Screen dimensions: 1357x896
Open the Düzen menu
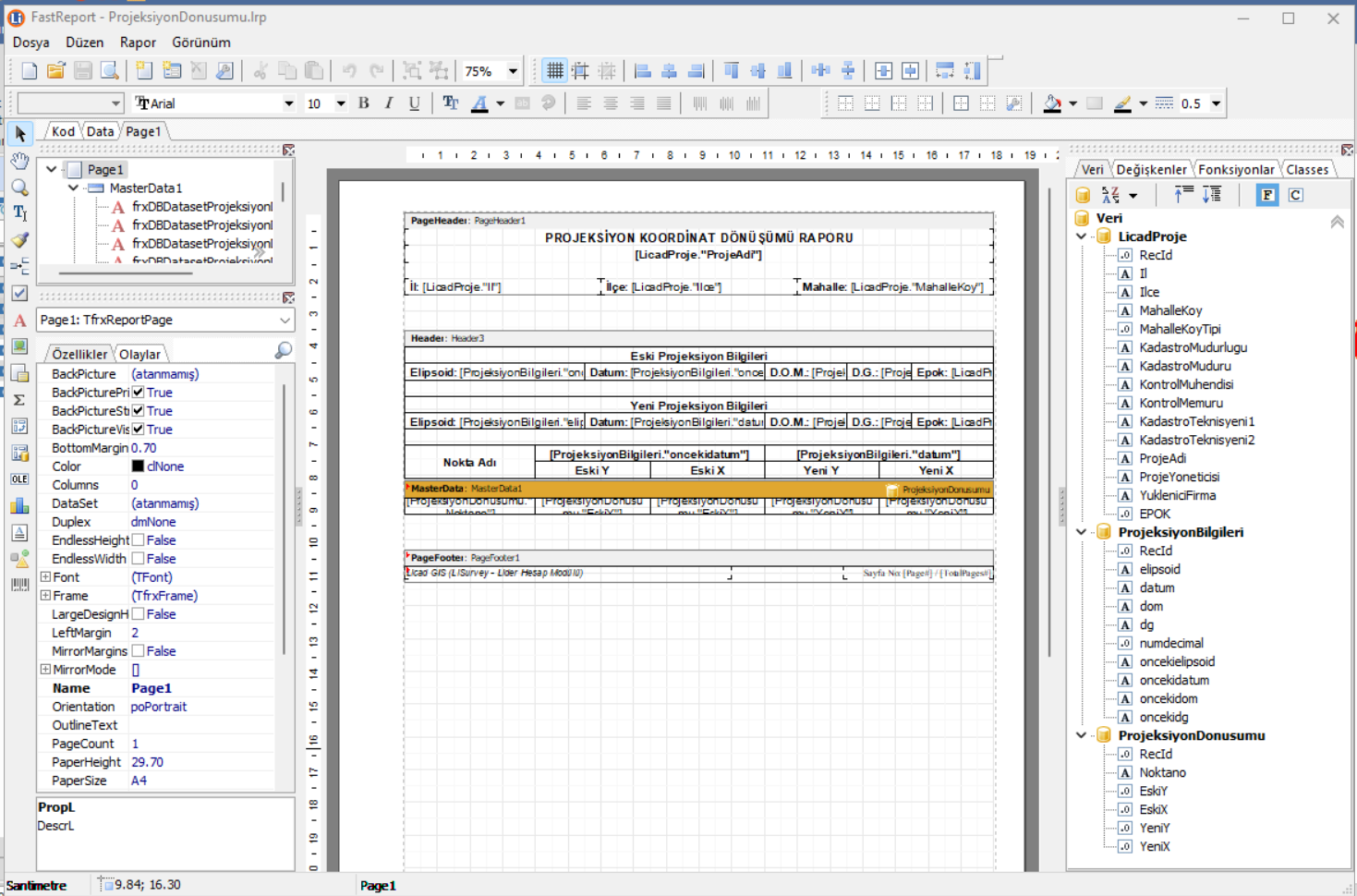click(x=84, y=42)
